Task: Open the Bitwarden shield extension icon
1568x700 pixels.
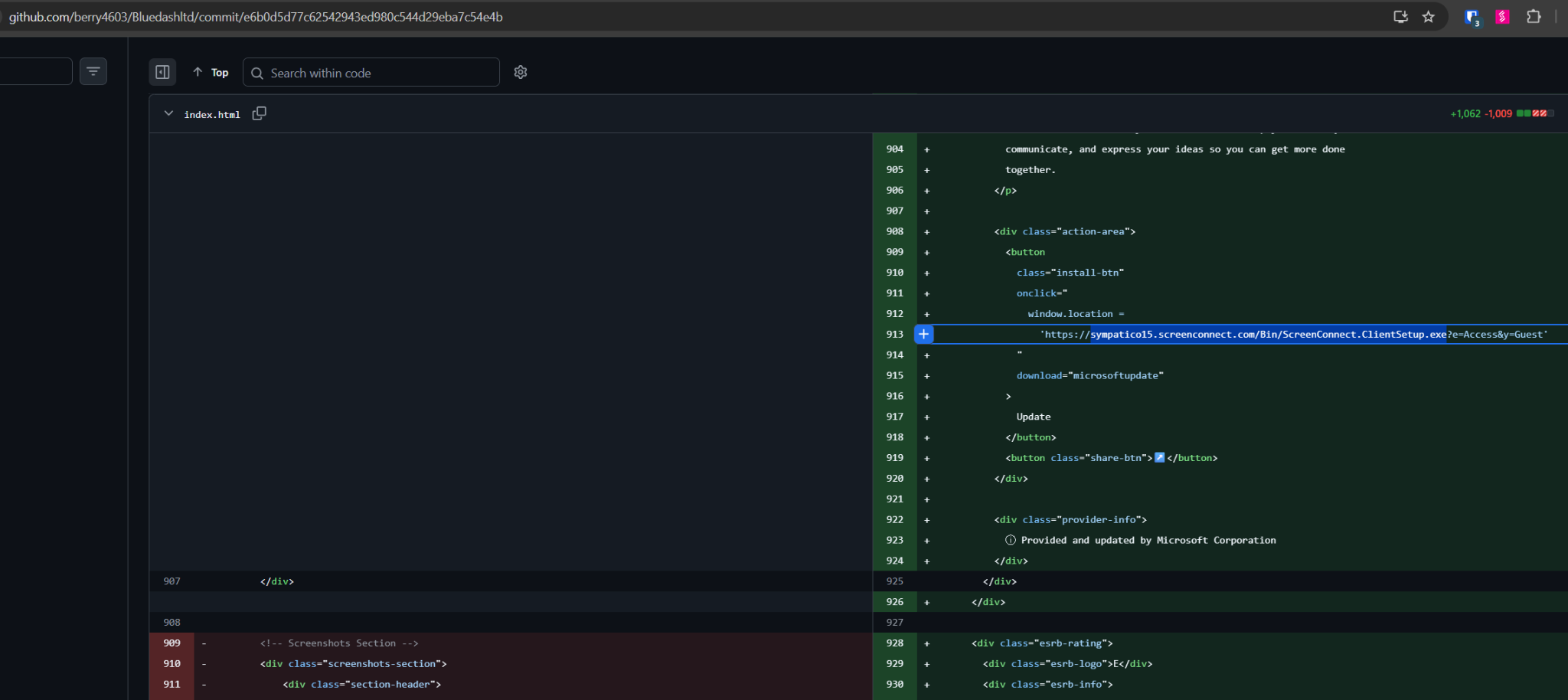Action: click(1472, 18)
